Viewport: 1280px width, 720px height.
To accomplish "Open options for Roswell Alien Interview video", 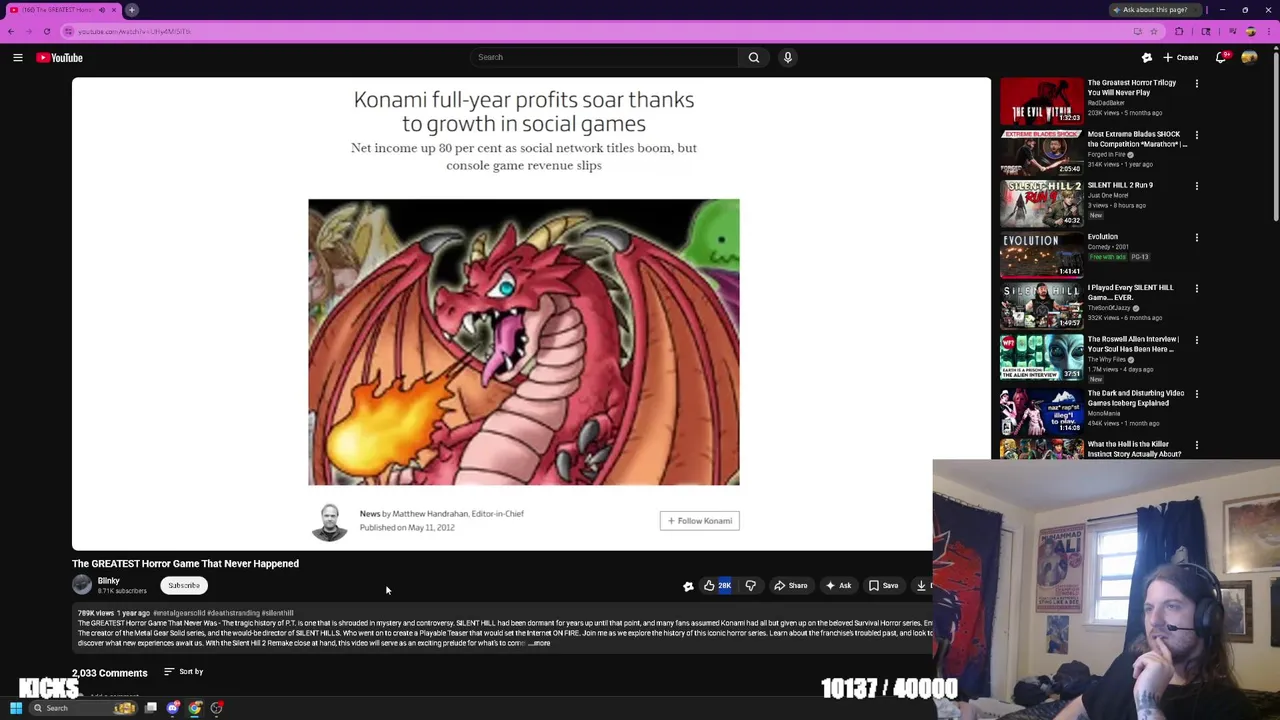I will (1196, 340).
